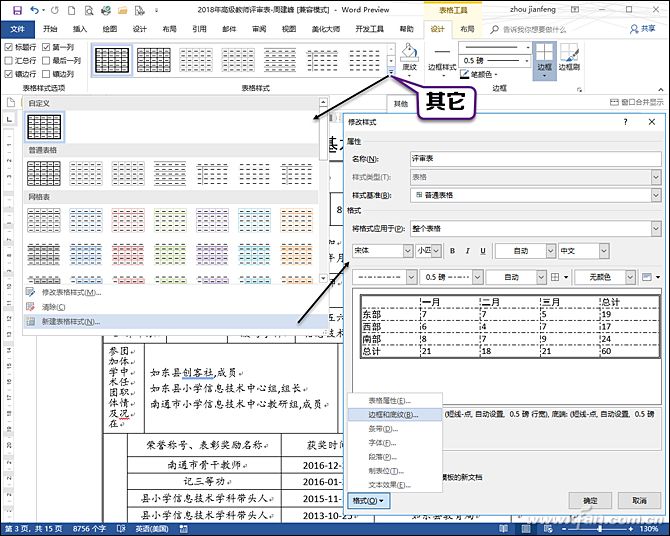Click the spelling check icon in status bar
The width and height of the screenshot is (670, 536).
[x=121, y=529]
